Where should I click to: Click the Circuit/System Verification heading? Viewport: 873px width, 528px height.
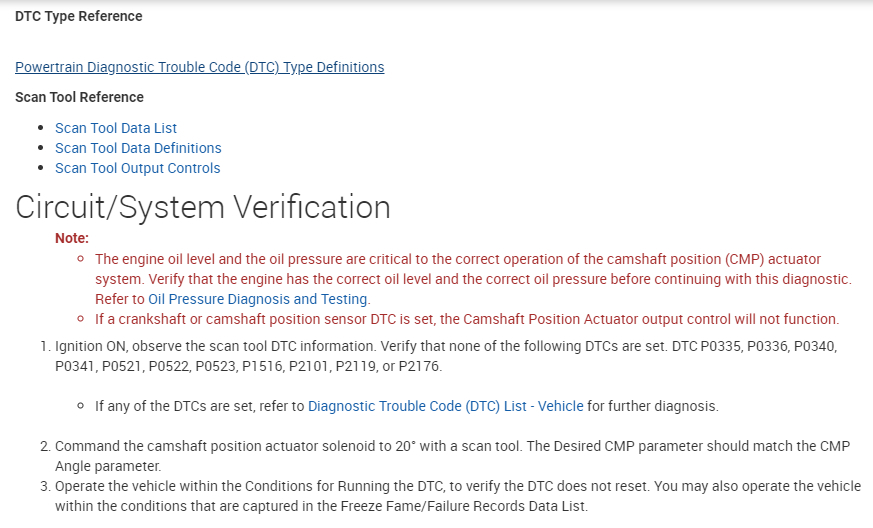pos(203,207)
